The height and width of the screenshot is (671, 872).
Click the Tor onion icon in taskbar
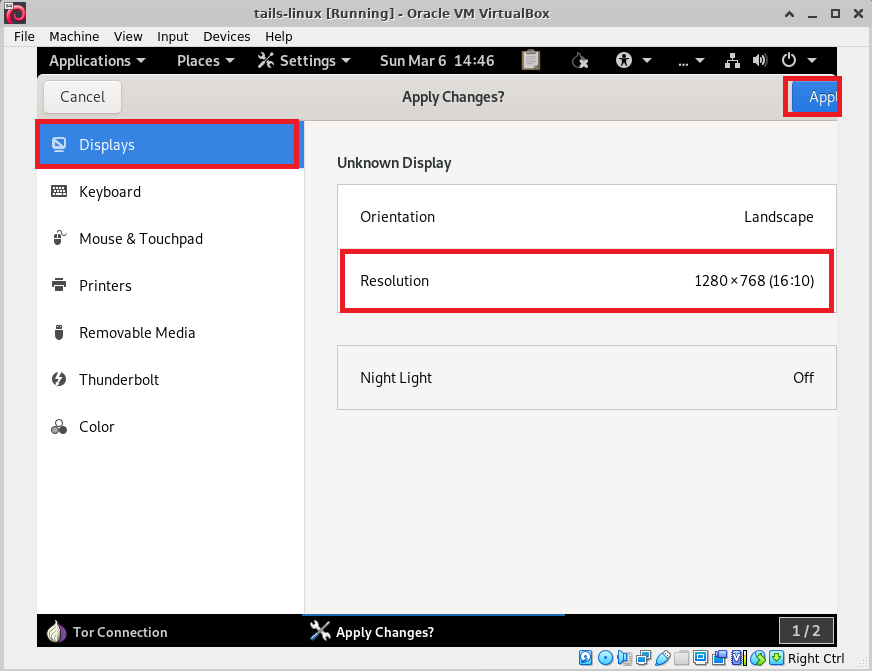coord(56,632)
